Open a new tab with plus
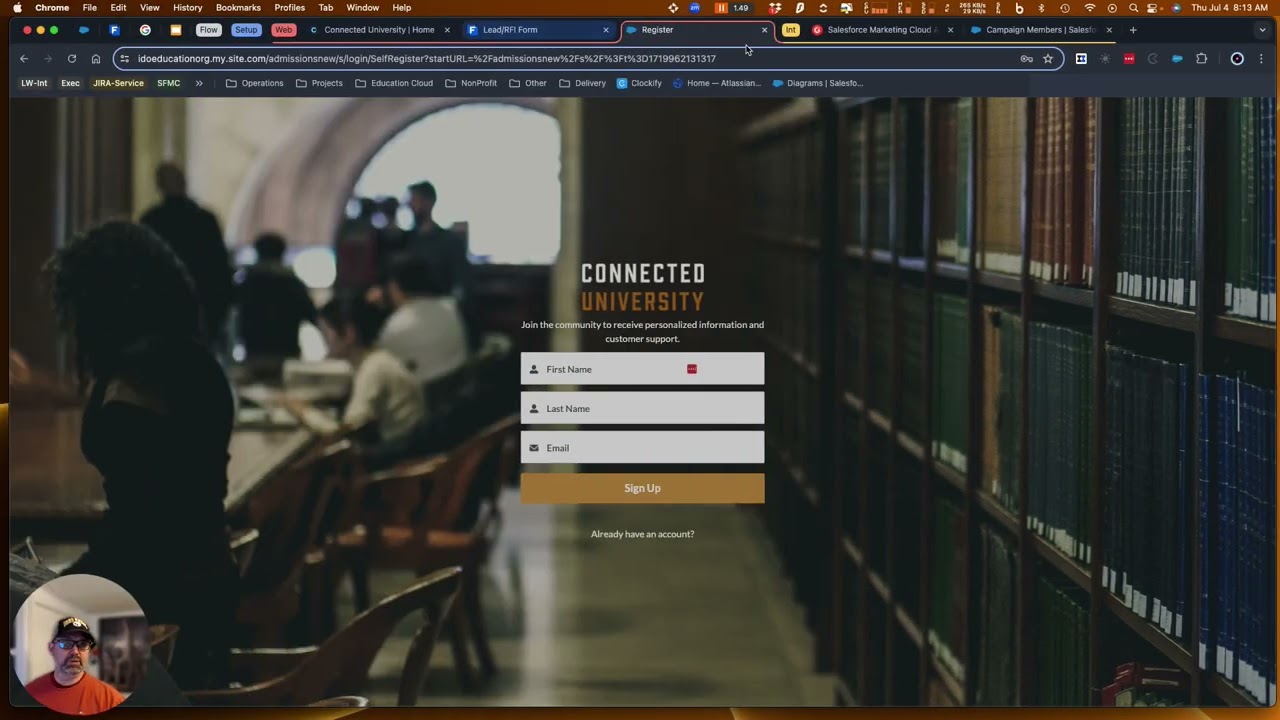This screenshot has width=1280, height=720. click(1133, 30)
